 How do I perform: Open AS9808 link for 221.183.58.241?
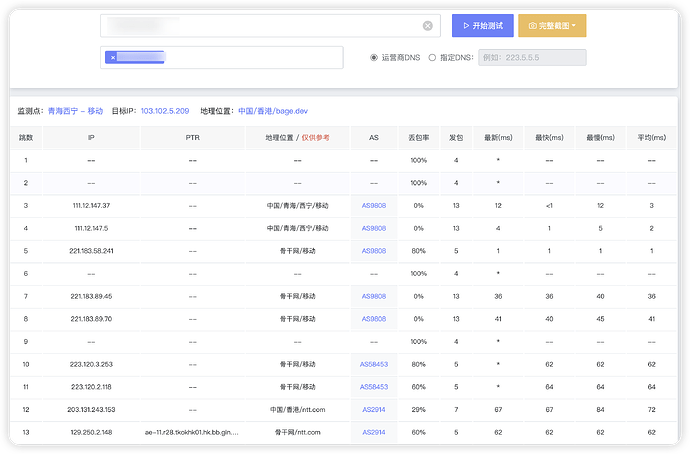[374, 251]
